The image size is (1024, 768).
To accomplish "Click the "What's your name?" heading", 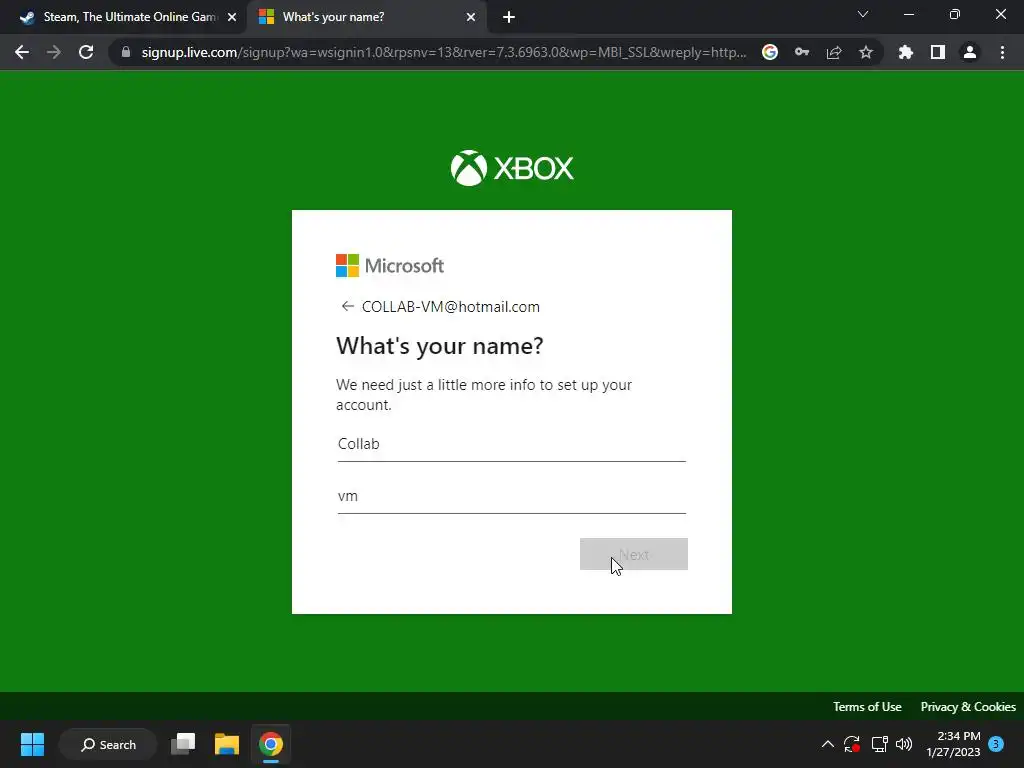I will [x=440, y=345].
